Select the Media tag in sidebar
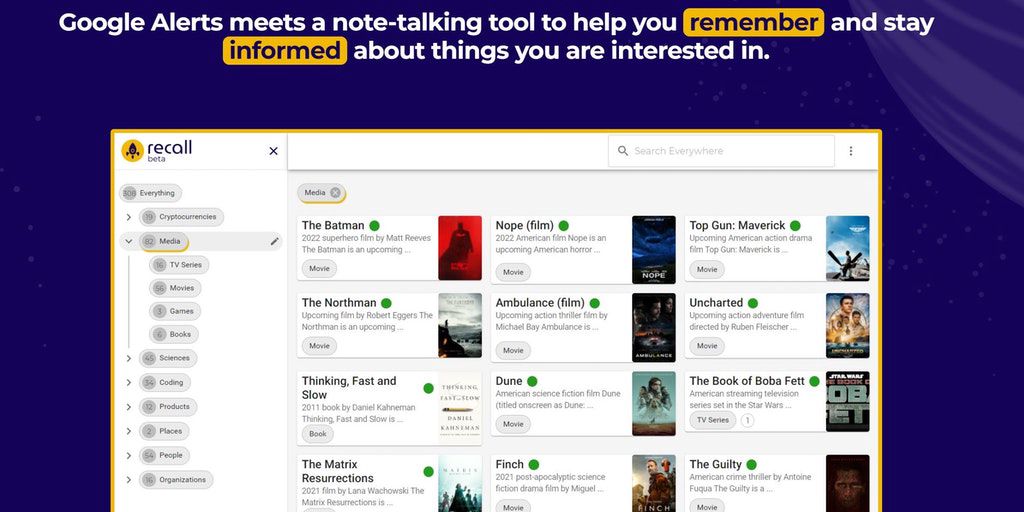The height and width of the screenshot is (512, 1024). coord(163,241)
